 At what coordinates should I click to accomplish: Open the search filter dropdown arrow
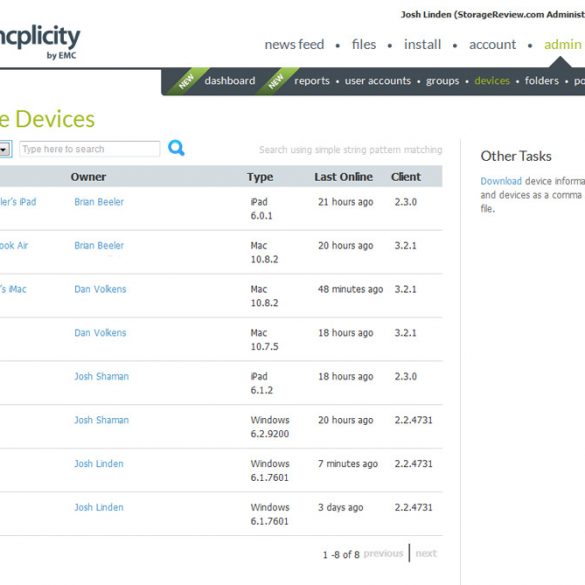click(x=5, y=149)
